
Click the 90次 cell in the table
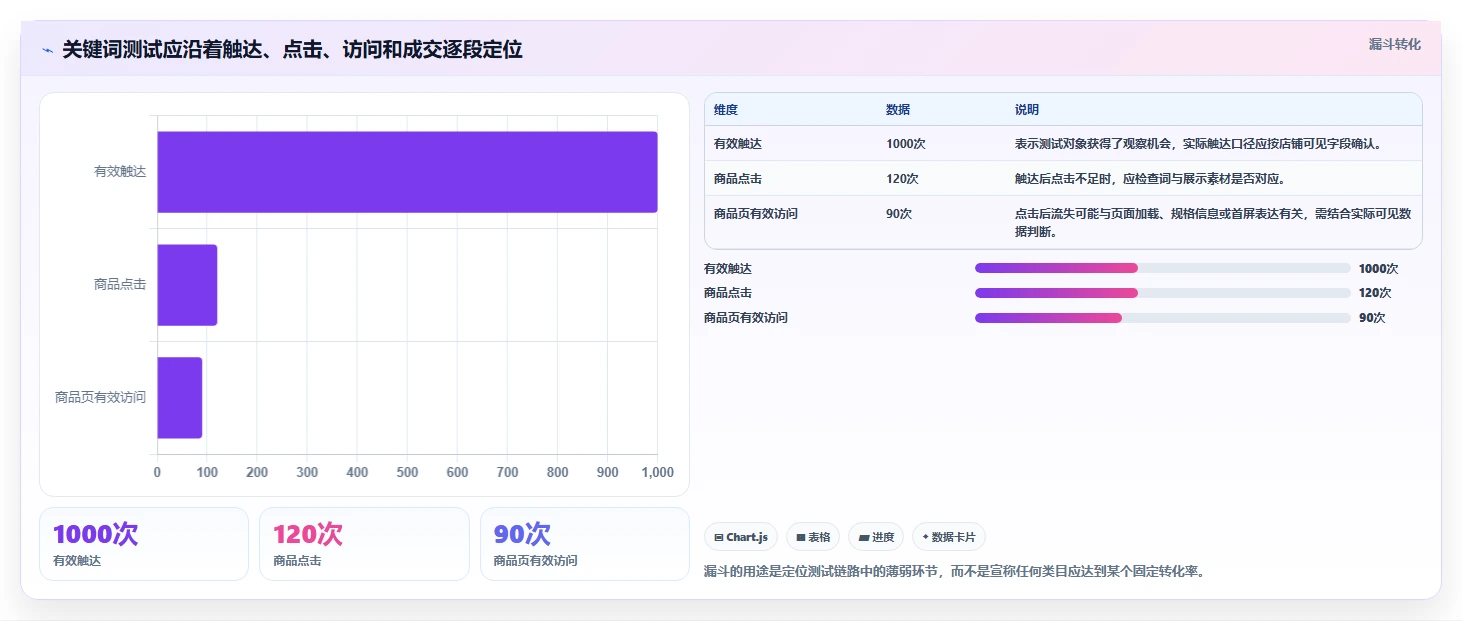pos(899,214)
